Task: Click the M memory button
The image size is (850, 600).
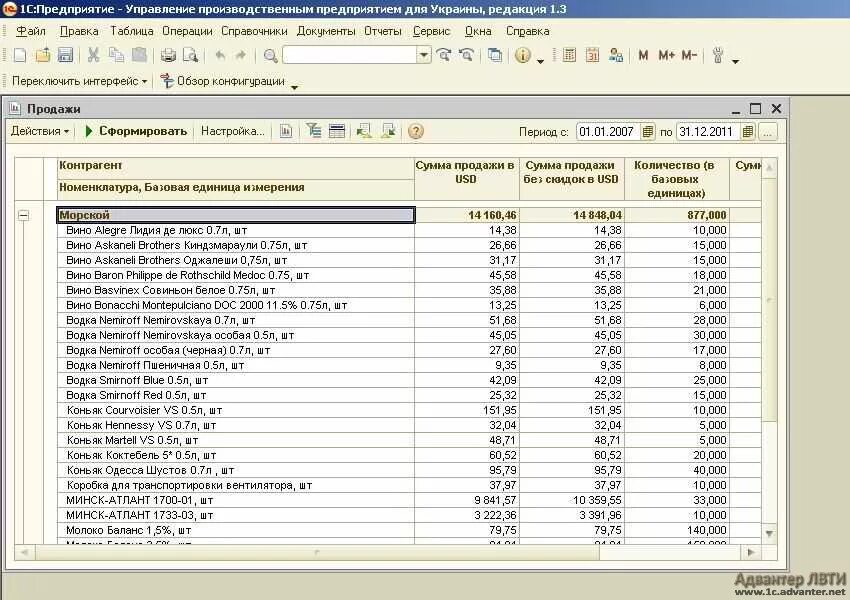Action: (x=643, y=55)
